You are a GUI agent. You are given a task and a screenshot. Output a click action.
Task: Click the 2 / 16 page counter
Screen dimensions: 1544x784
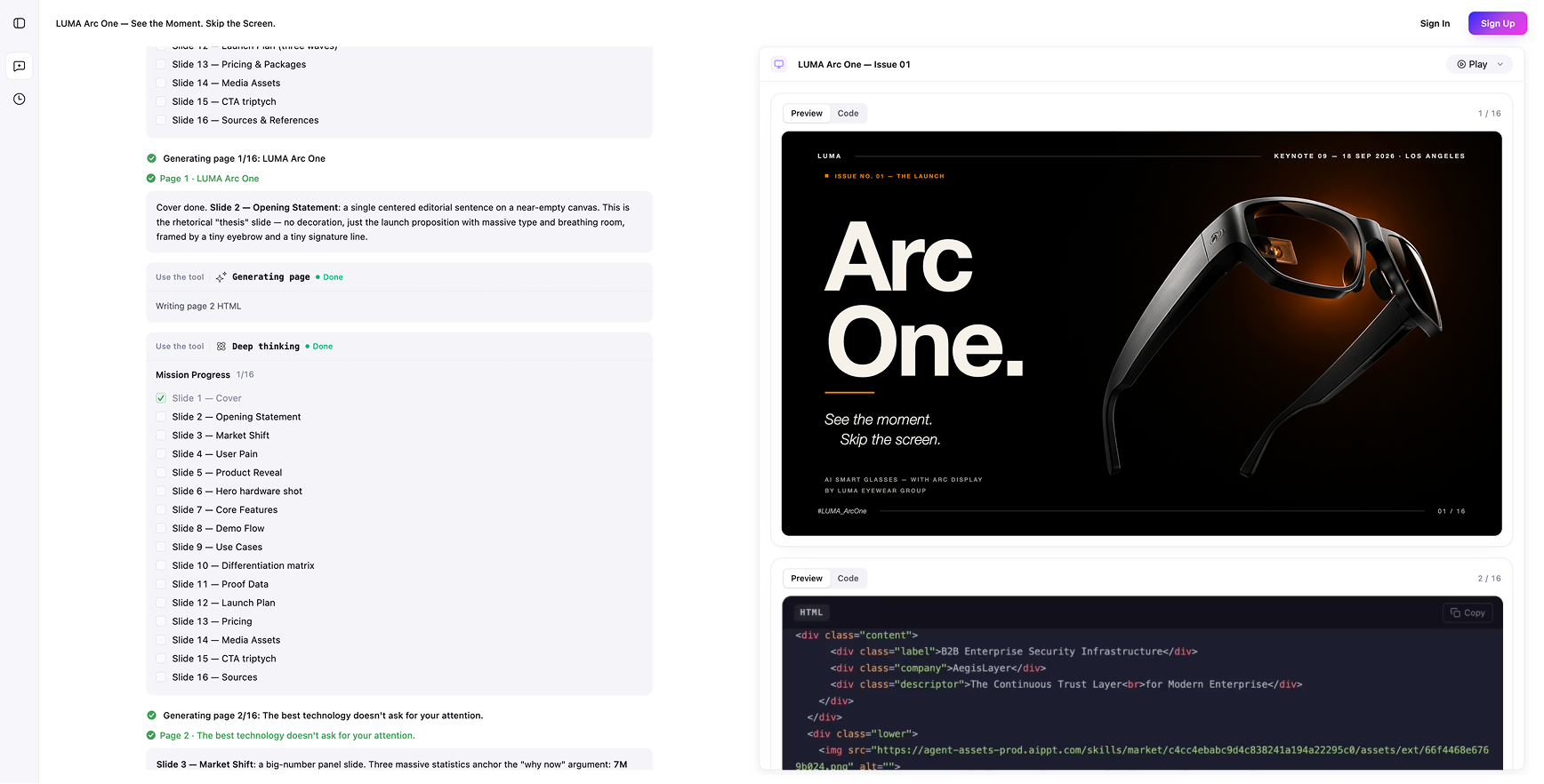[1489, 579]
